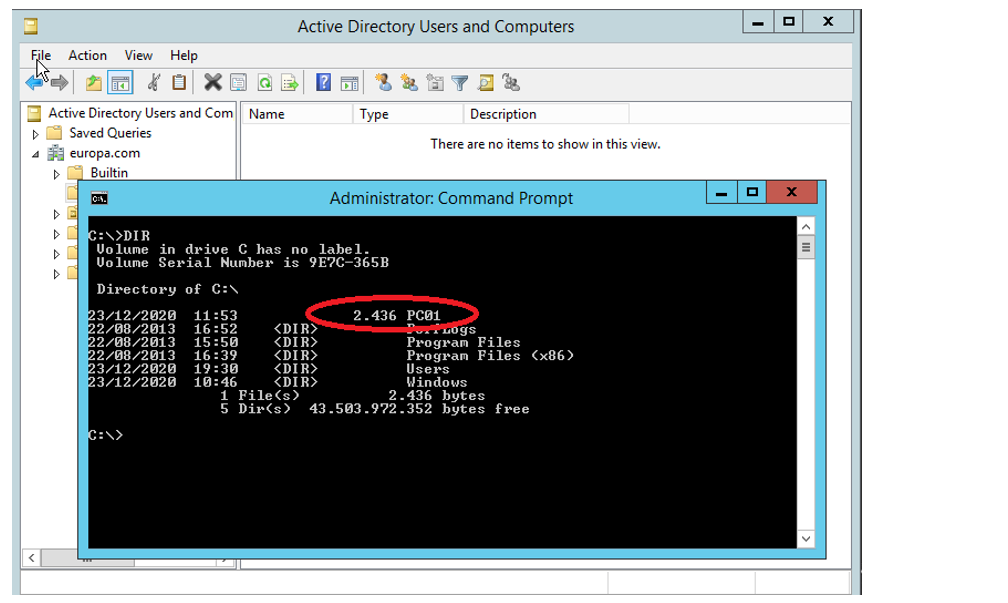Click Command Prompt scrollbar up arrow
Viewport: 1008px width, 603px height.
pos(806,227)
